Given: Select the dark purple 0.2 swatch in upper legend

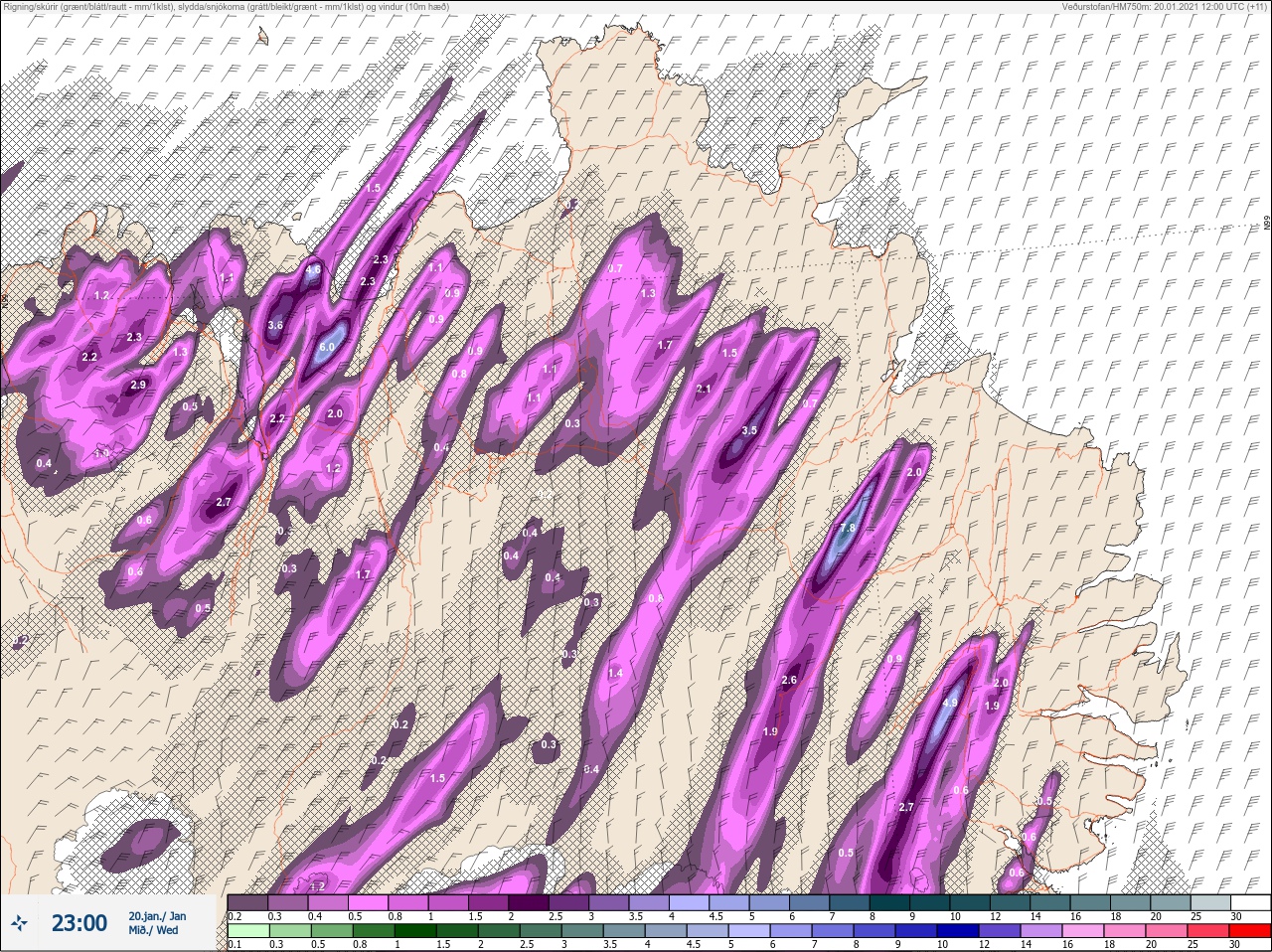Looking at the screenshot, I should (247, 902).
